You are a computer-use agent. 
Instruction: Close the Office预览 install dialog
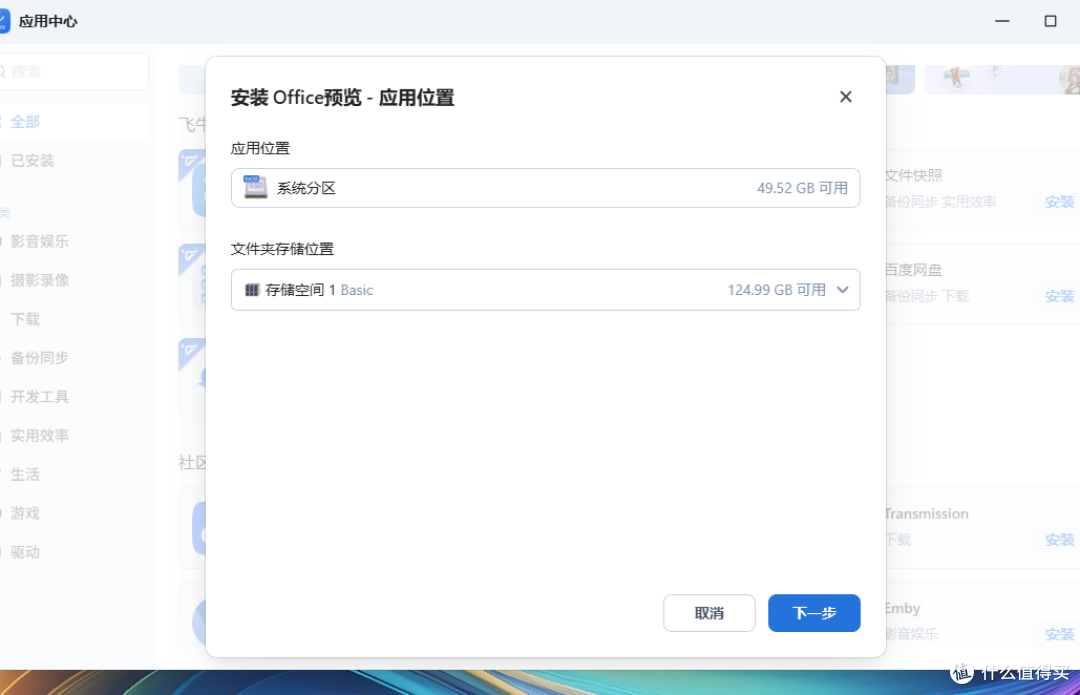pyautogui.click(x=845, y=97)
